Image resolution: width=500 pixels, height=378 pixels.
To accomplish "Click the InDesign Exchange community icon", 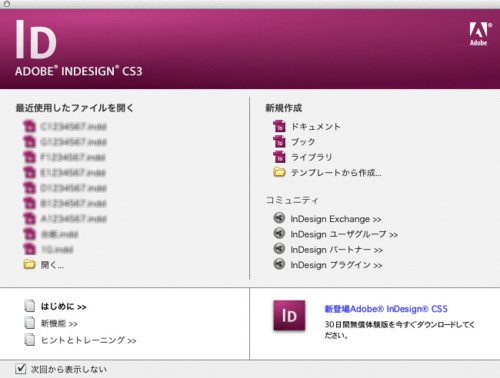I will coord(279,218).
